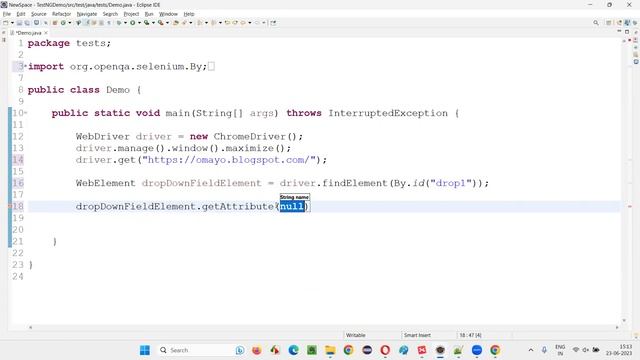Screen dimensions: 640x360
Task: Click the Open Perspective icon
Action: pyautogui.click(x=609, y=23)
